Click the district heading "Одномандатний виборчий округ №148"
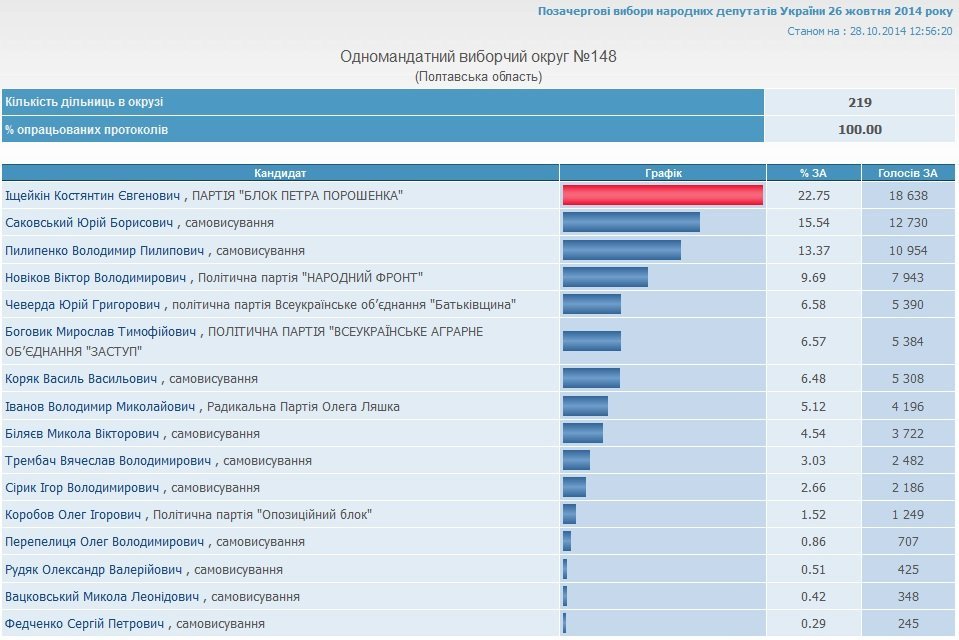This screenshot has height=640, width=959. tap(479, 58)
